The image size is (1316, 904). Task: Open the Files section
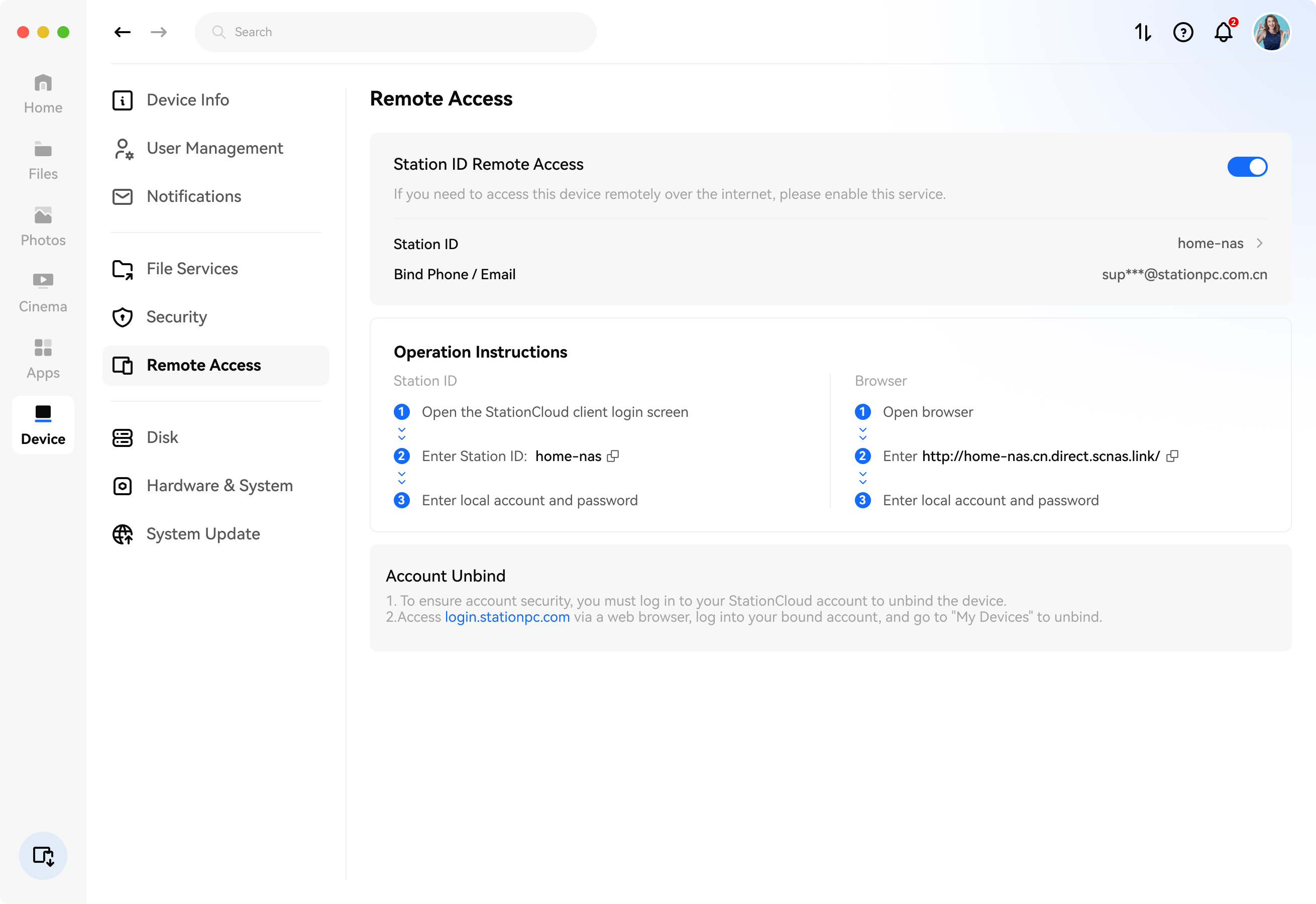[43, 161]
